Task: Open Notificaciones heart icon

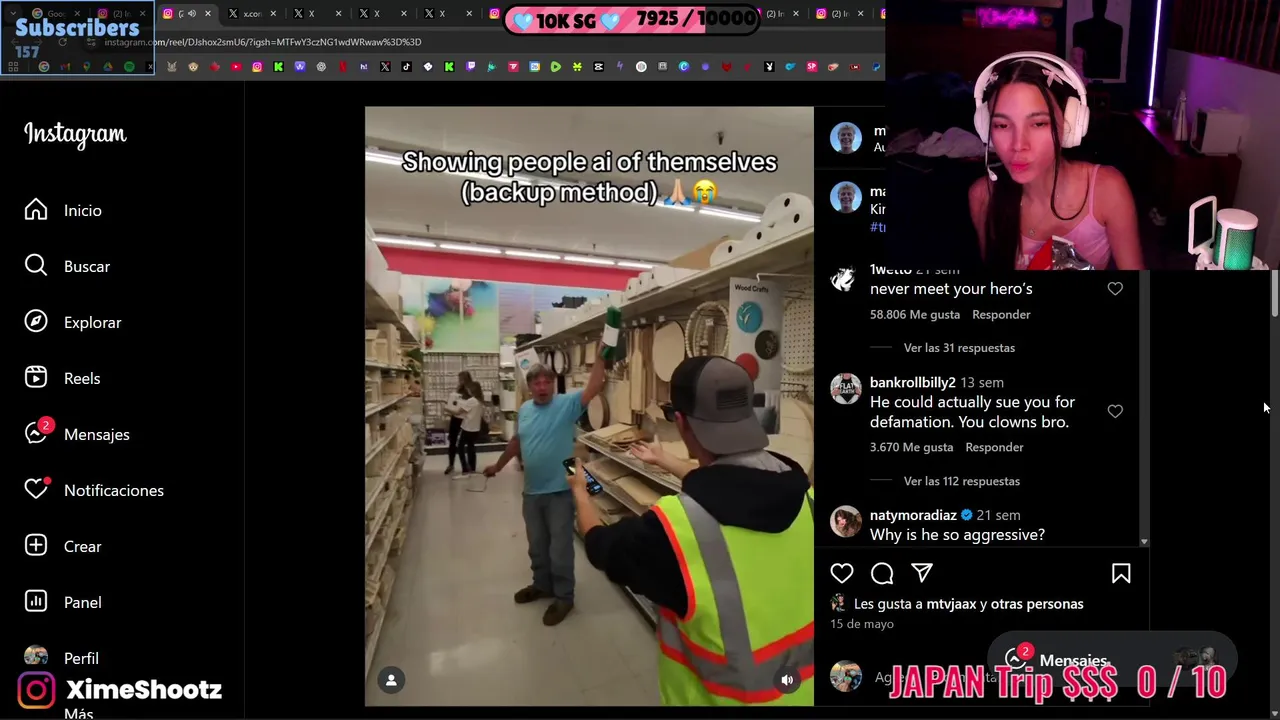Action: [36, 490]
